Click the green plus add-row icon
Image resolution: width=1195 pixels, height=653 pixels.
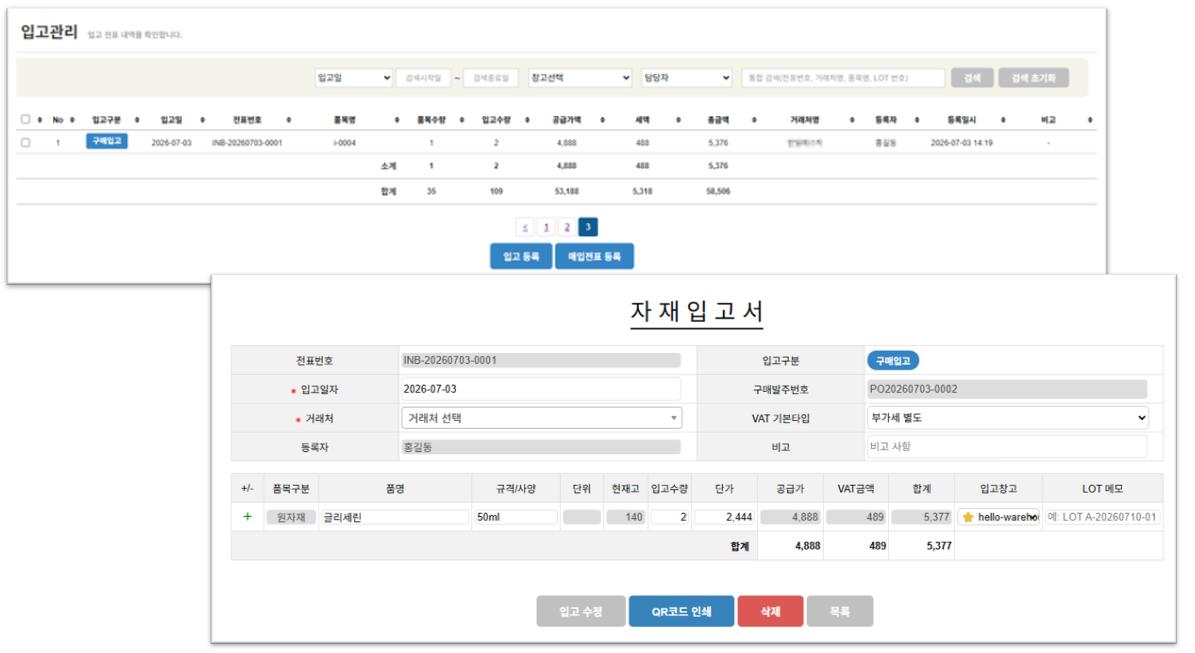(247, 517)
